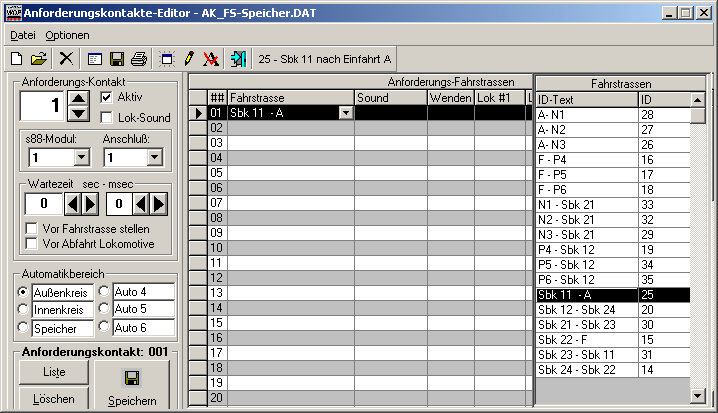
Task: Click the Liste button
Action: [54, 372]
